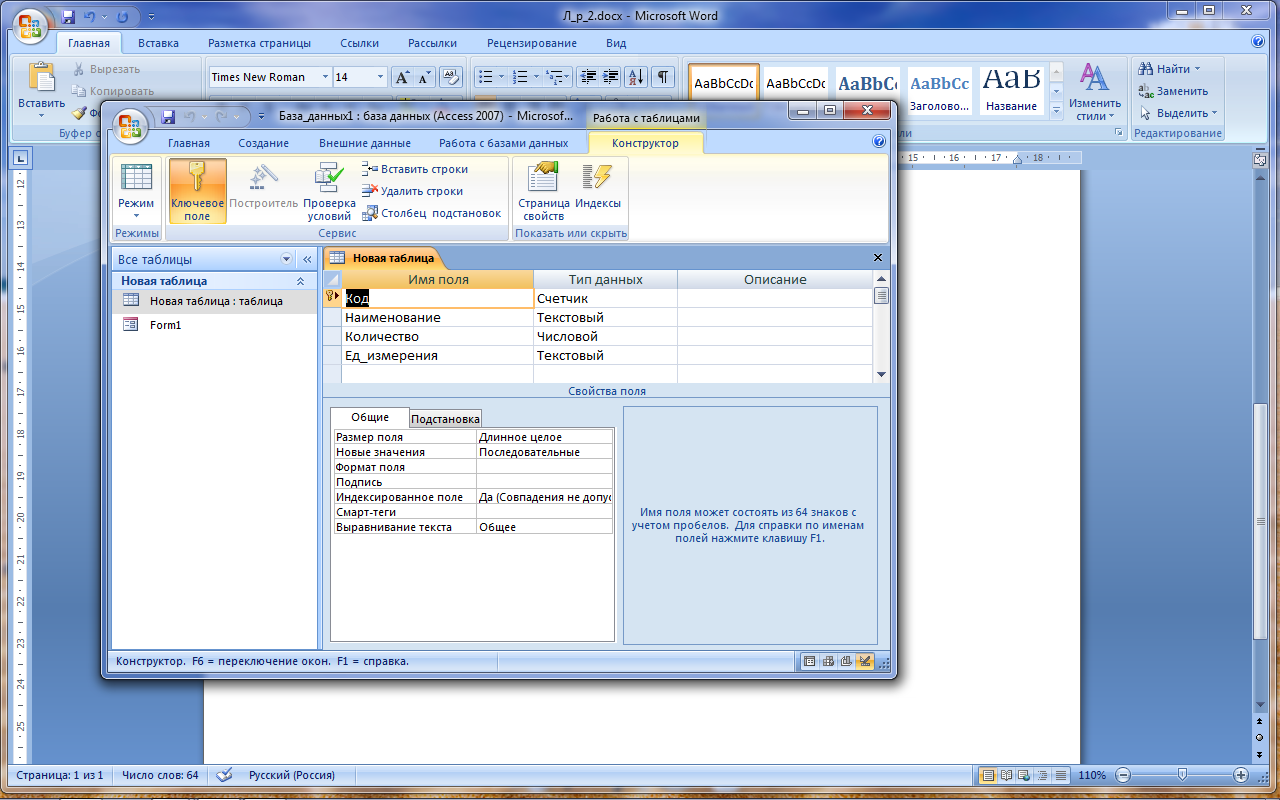Screen dimensions: 1280x800
Task: Open Word Вставка ribbon tab
Action: click(159, 43)
